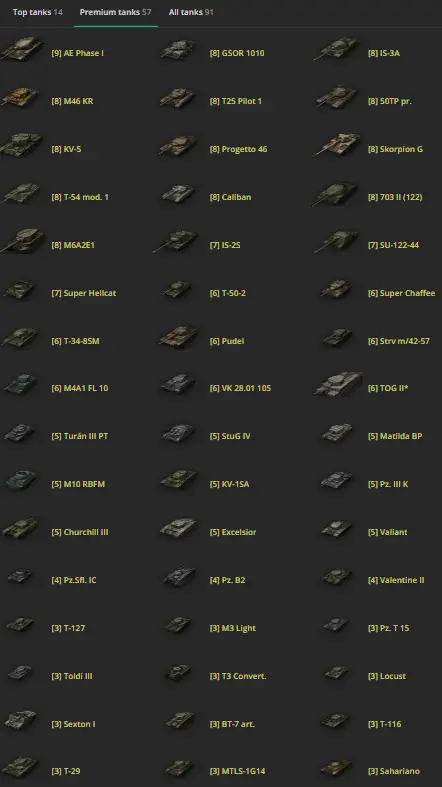
Task: Open the Sahariano tank link
Action: click(393, 771)
